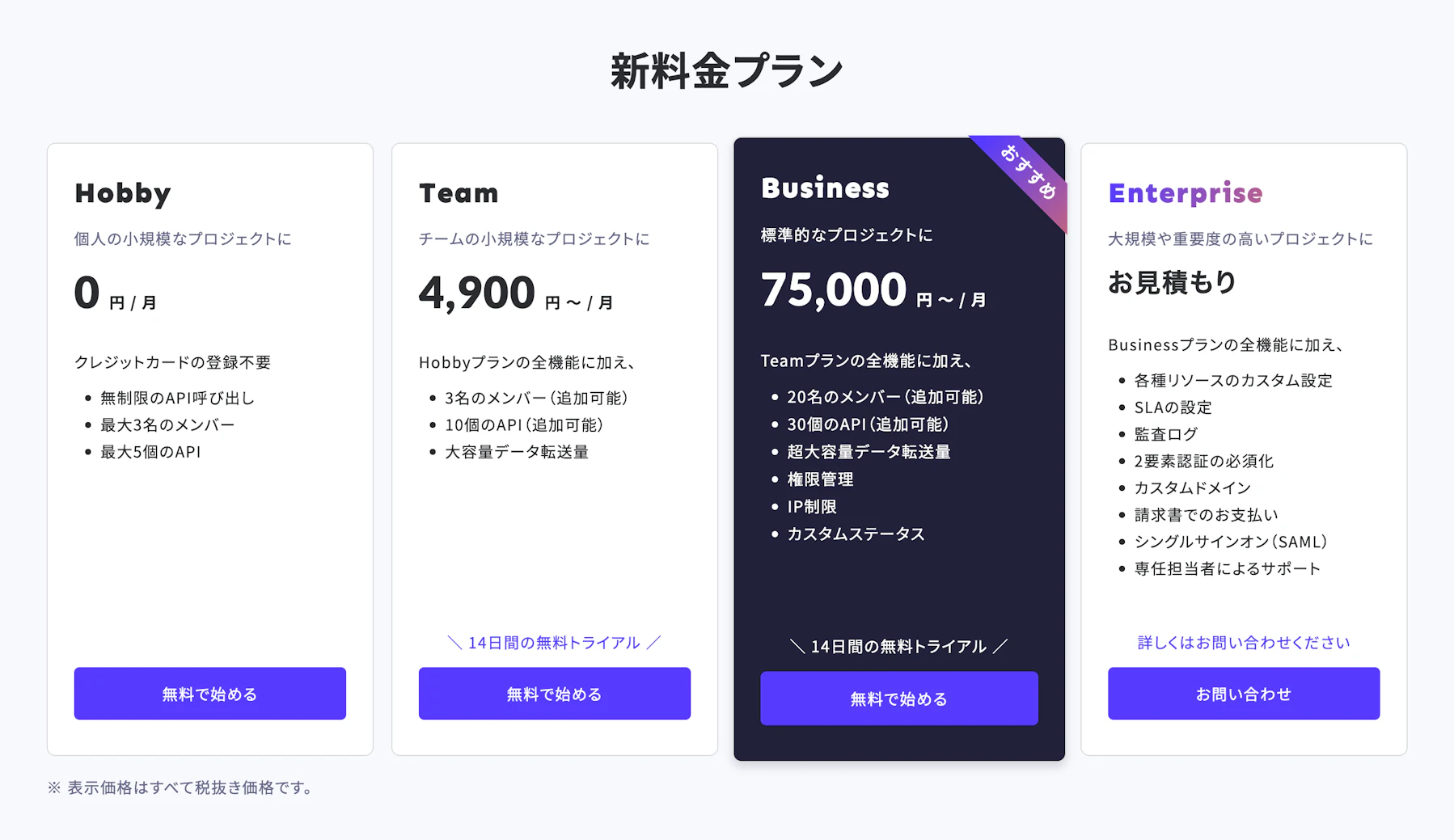
Task: Select the Business plan heading
Action: (825, 188)
